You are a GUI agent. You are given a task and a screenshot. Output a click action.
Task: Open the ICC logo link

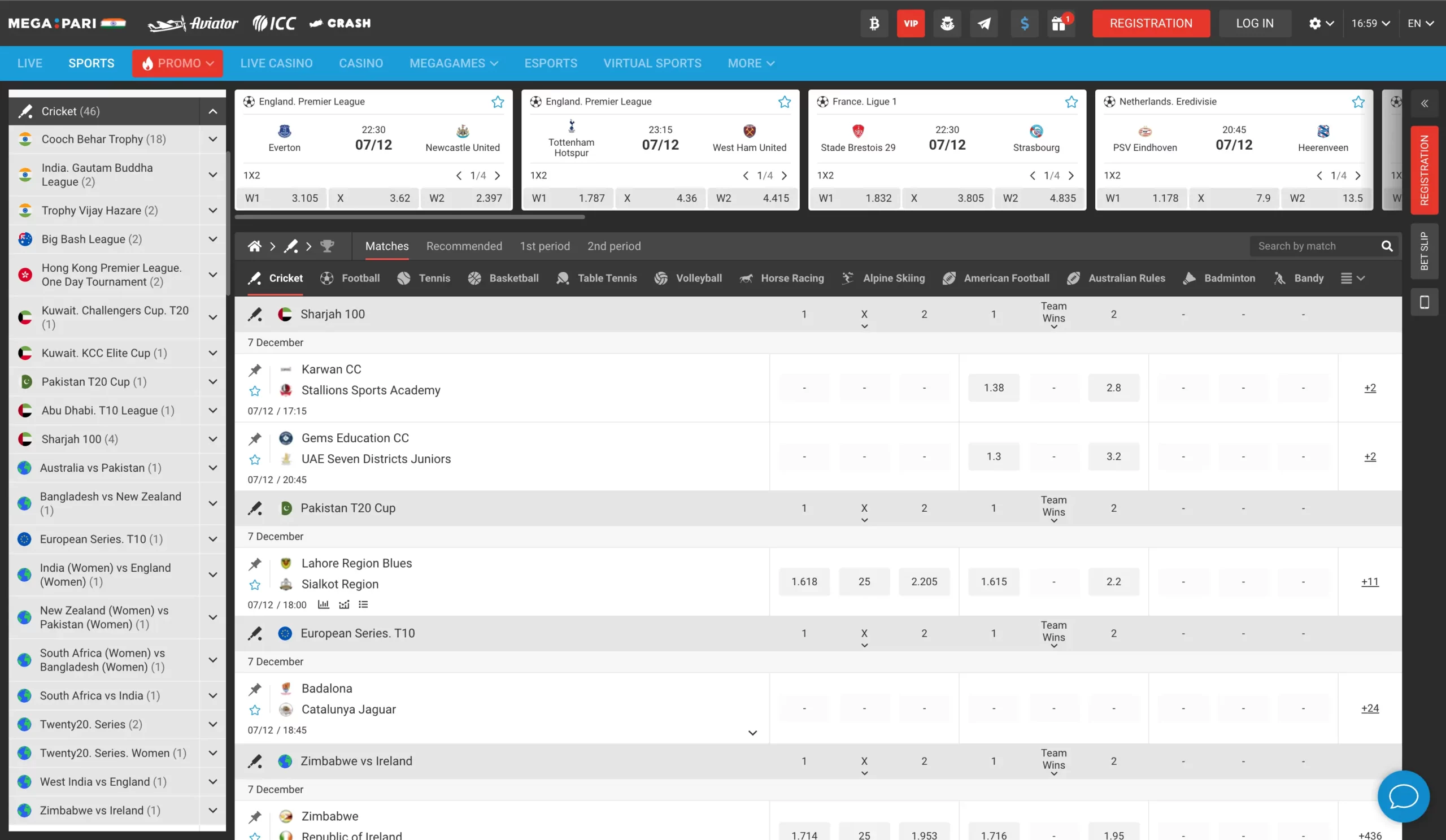(x=275, y=24)
